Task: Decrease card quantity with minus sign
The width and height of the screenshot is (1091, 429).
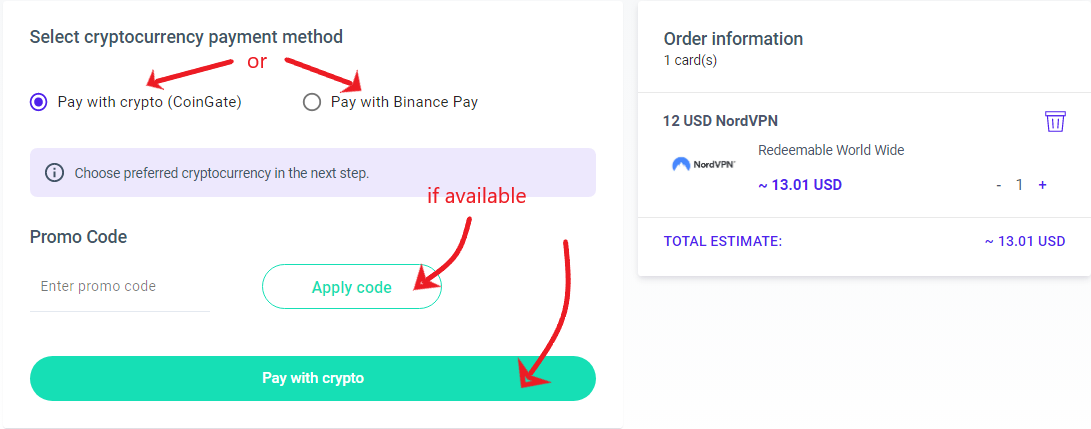Action: (998, 186)
